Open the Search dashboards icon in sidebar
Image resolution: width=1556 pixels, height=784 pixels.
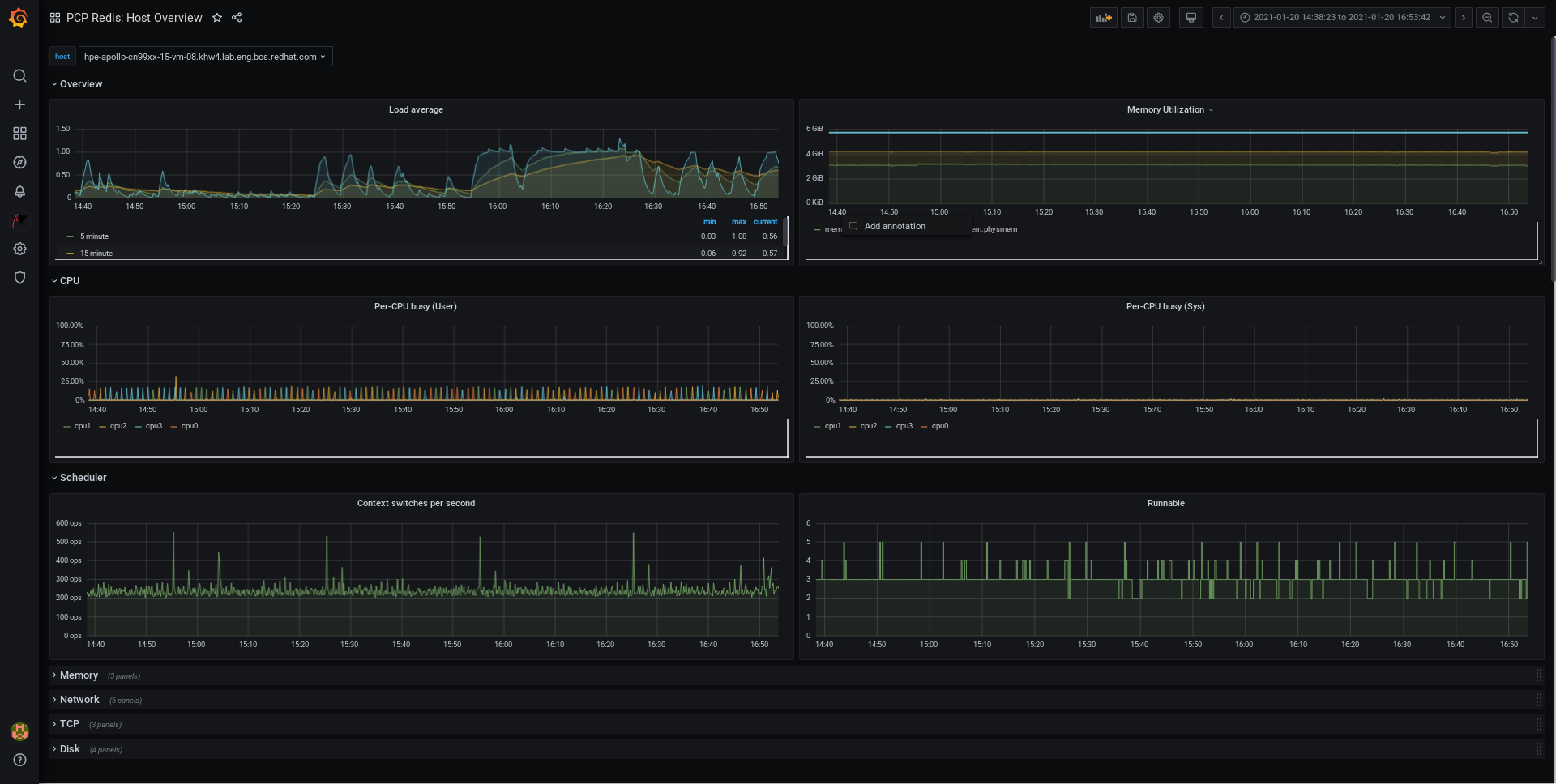19,76
